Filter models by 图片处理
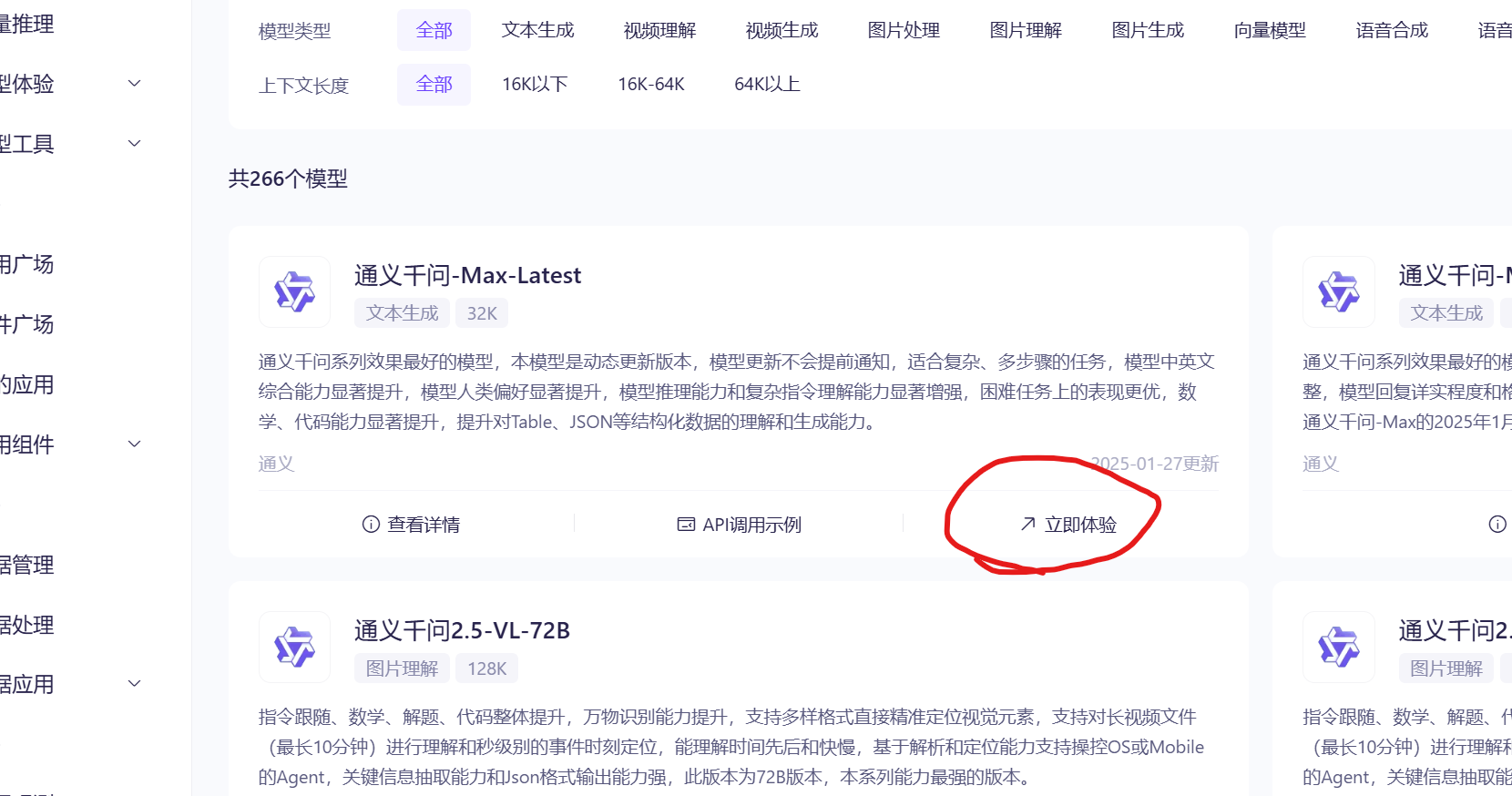This screenshot has height=796, width=1512. pos(904,30)
